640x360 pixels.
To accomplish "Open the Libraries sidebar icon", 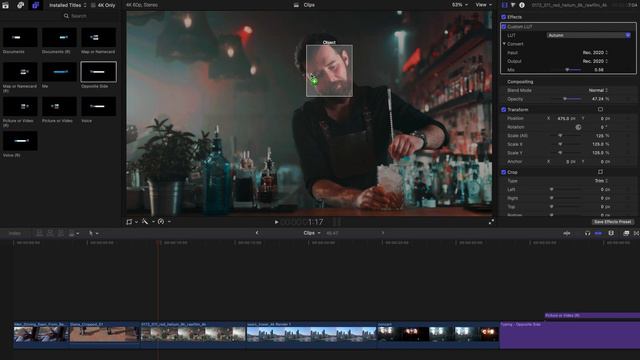I will click(x=6, y=5).
